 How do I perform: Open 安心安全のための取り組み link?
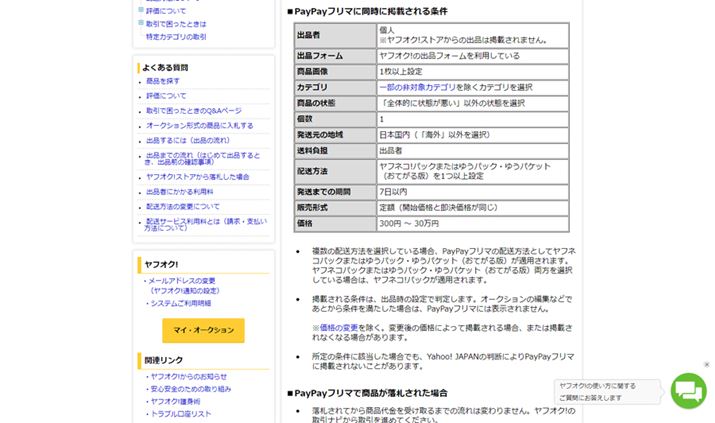coord(191,389)
